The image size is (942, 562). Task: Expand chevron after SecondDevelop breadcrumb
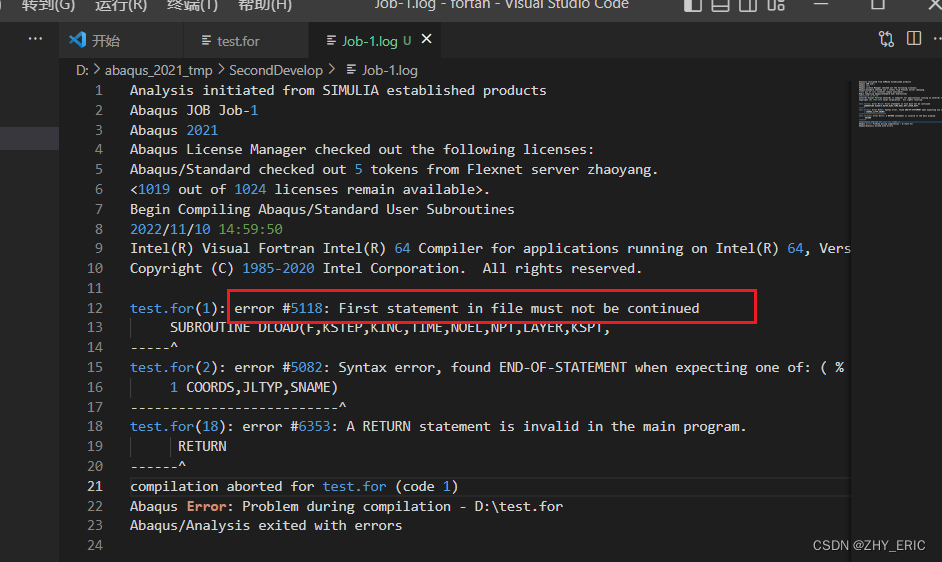[332, 70]
